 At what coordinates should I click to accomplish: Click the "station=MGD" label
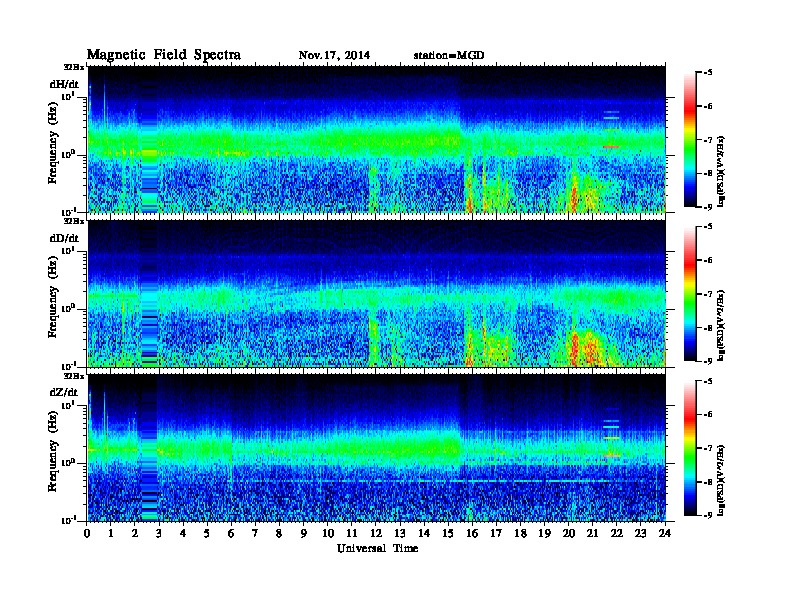(x=449, y=55)
